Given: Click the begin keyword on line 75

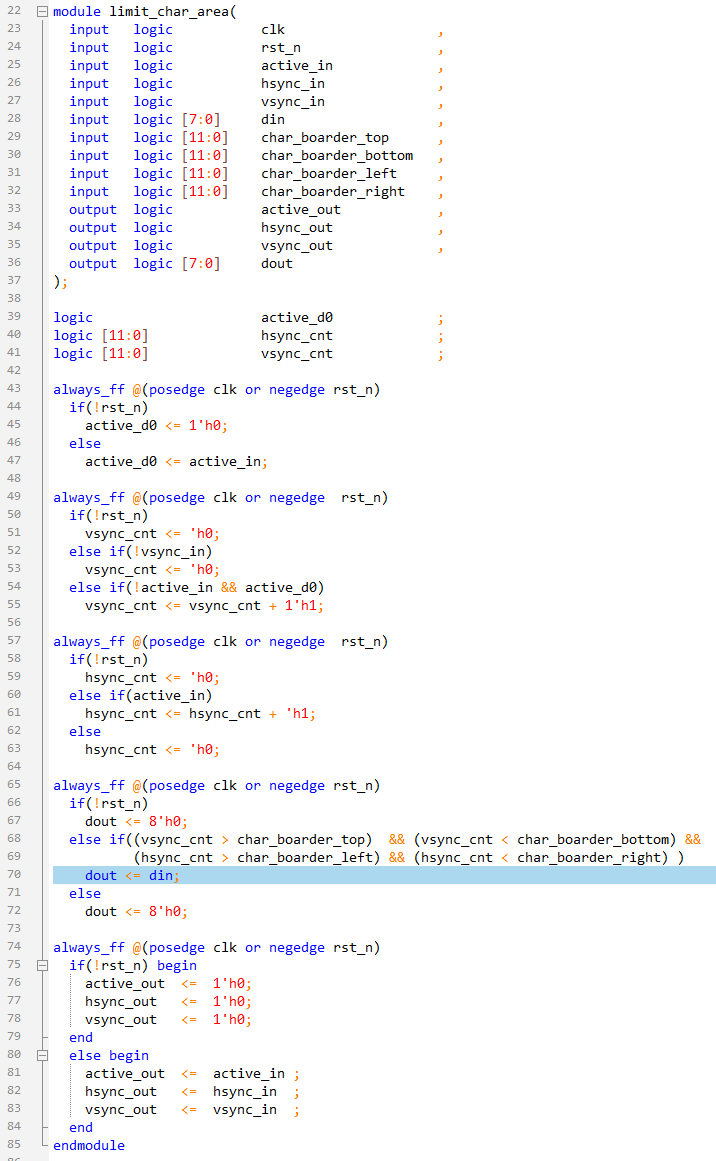Looking at the screenshot, I should click(x=177, y=966).
